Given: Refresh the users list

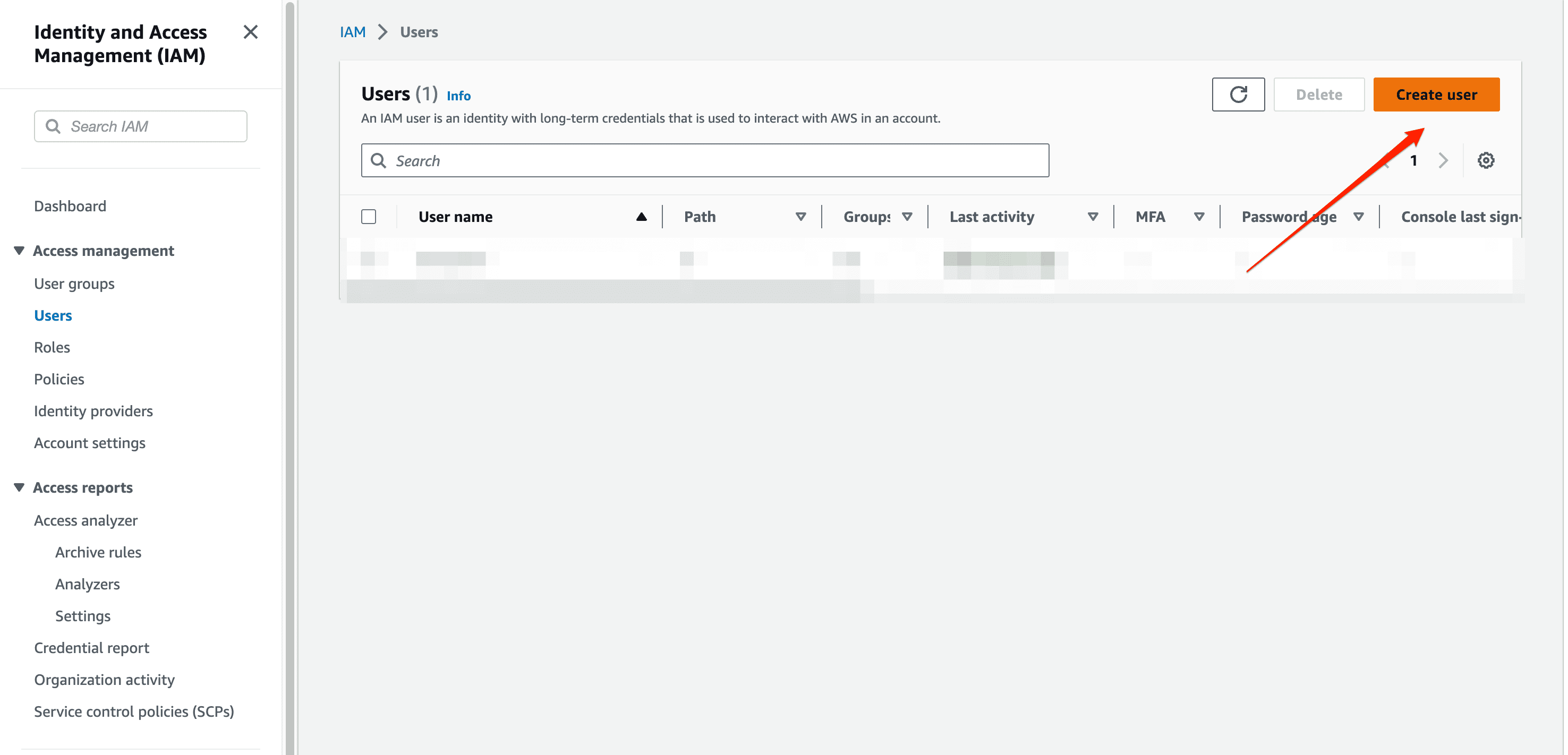Looking at the screenshot, I should [x=1239, y=95].
